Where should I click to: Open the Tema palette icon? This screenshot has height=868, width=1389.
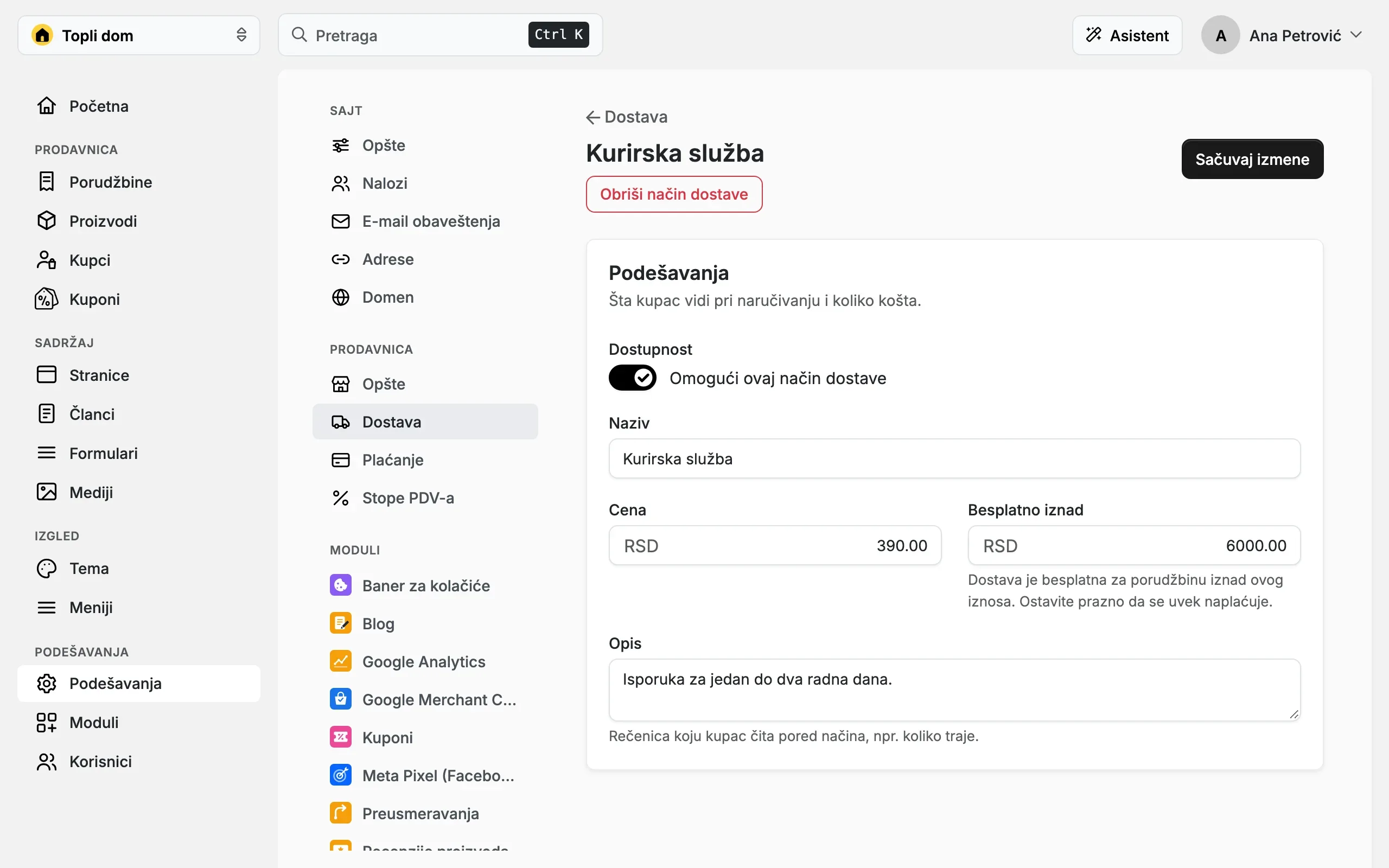tap(47, 568)
